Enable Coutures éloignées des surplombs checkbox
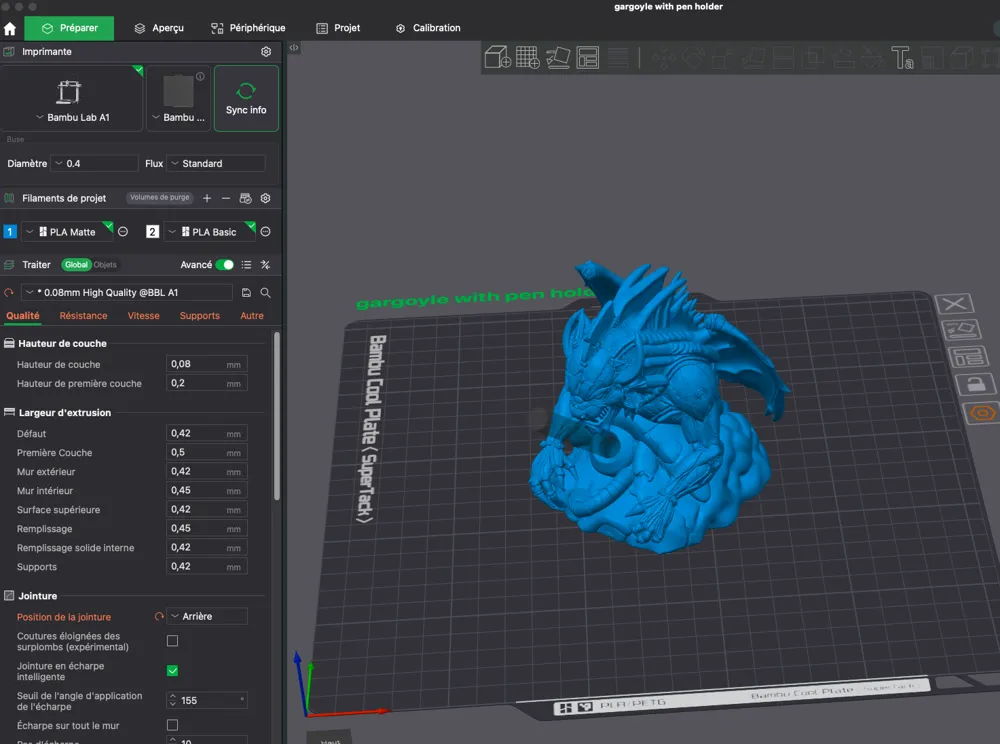The image size is (1000, 744). coord(172,641)
